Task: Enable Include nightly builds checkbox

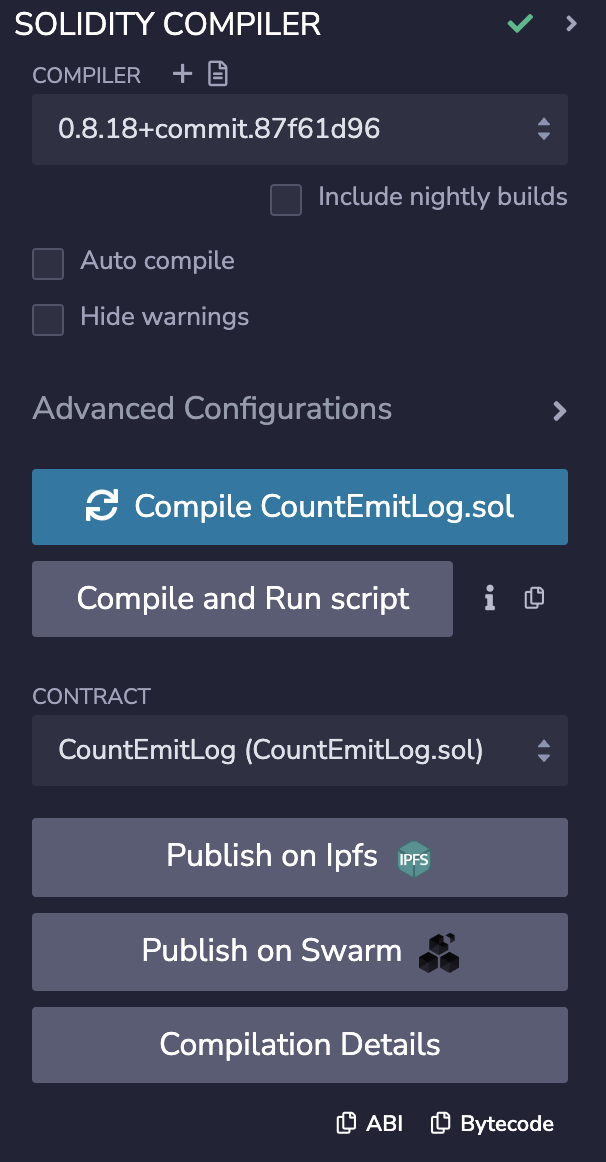Action: click(286, 199)
